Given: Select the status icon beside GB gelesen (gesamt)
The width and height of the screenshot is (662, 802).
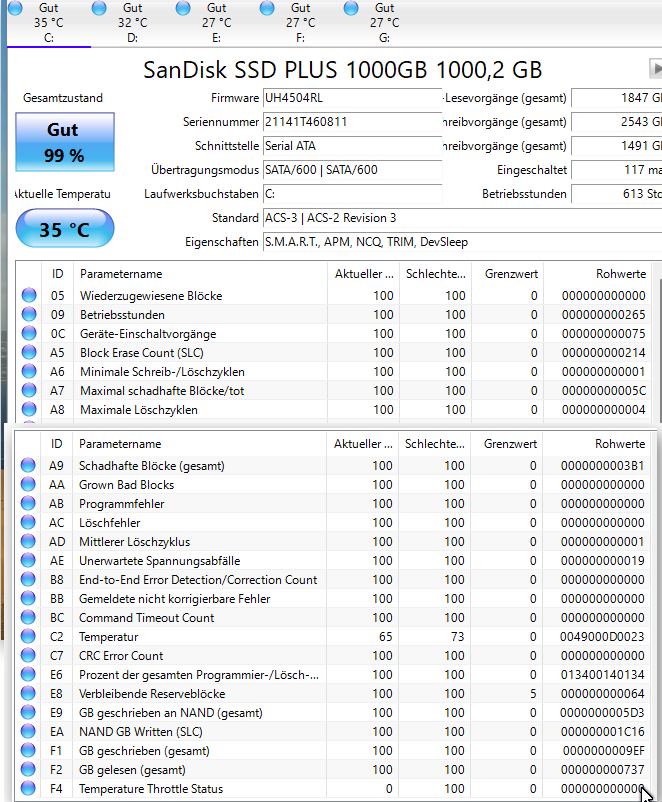Looking at the screenshot, I should point(28,769).
